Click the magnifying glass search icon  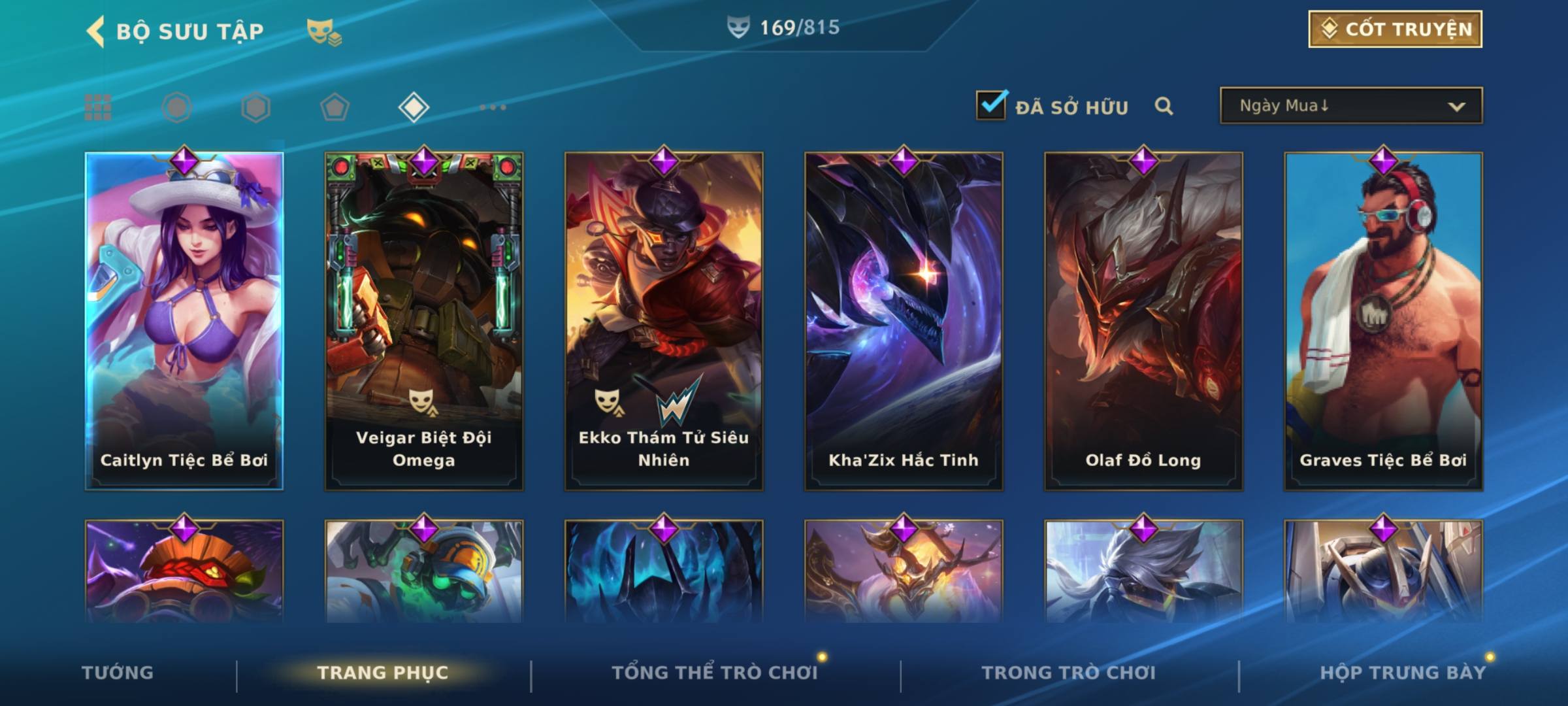pos(1164,106)
